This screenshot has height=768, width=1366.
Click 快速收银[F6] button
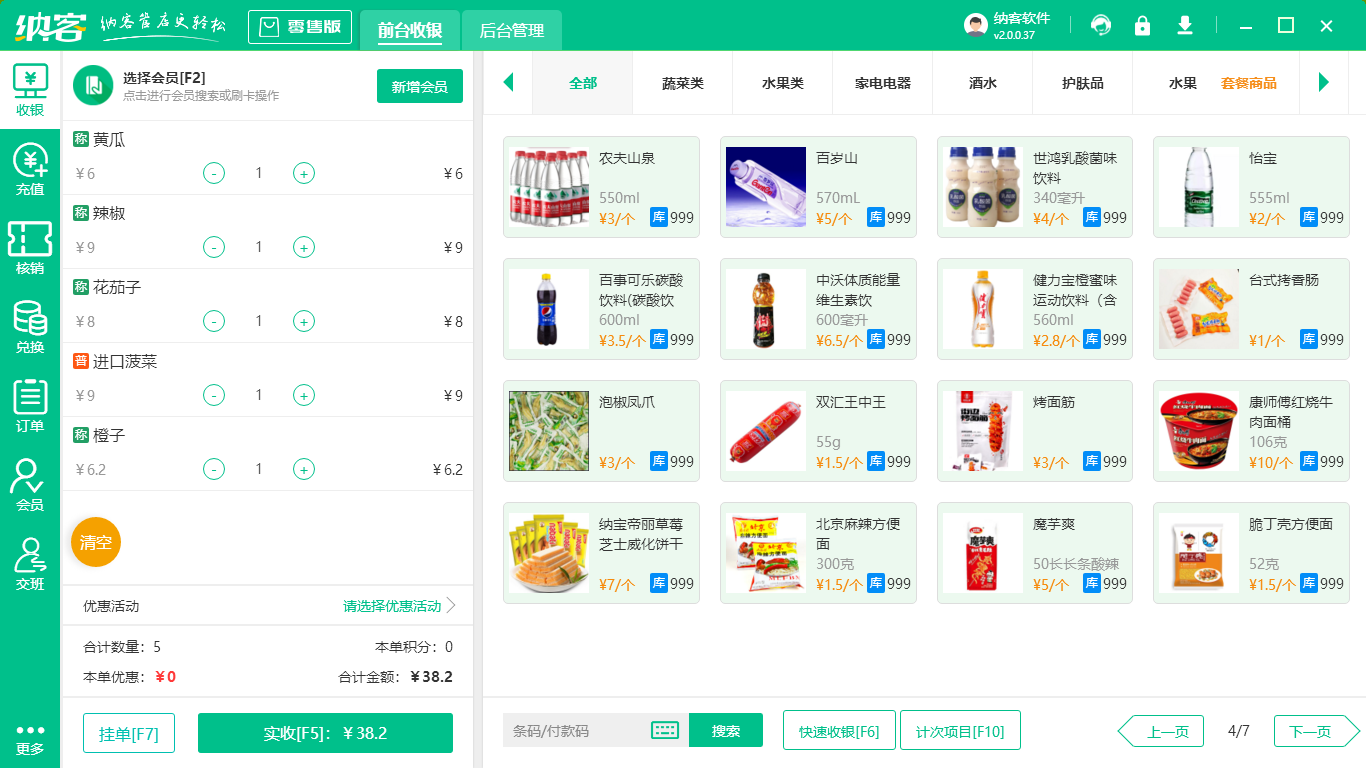tap(839, 730)
